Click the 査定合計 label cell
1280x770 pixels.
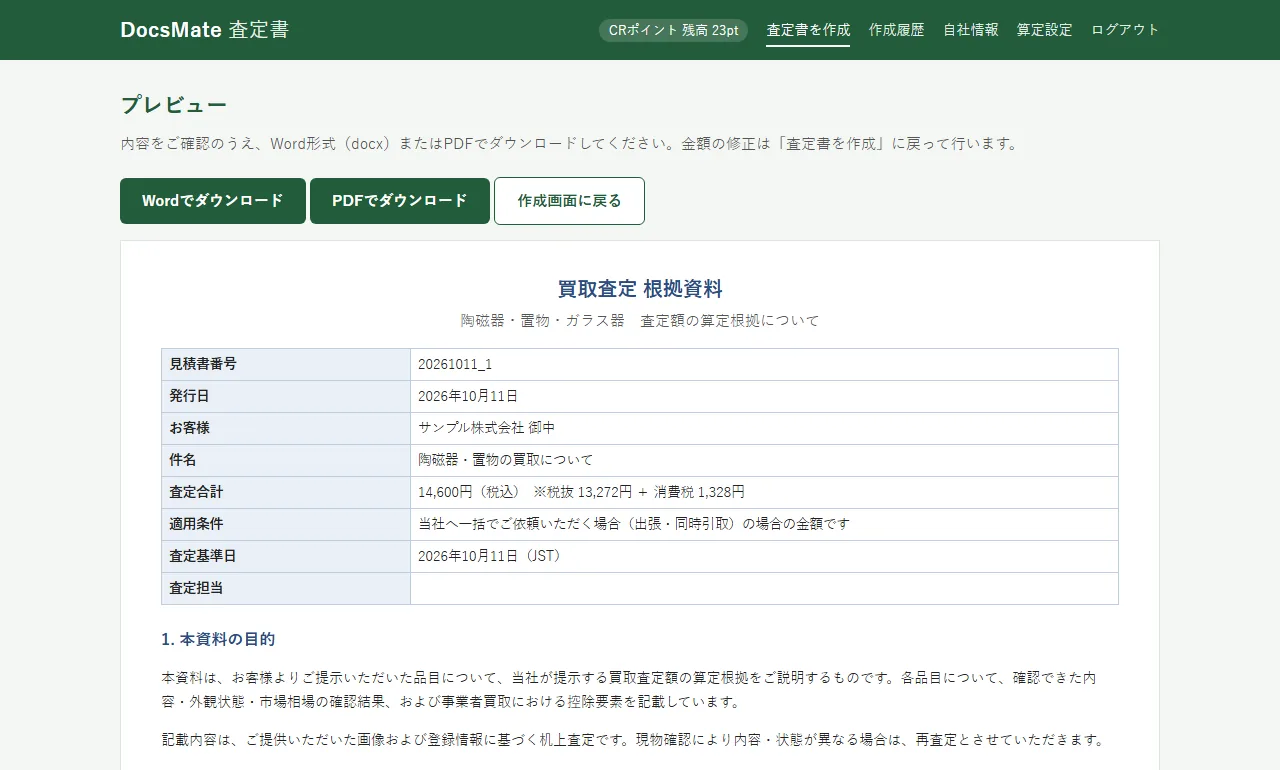click(286, 492)
